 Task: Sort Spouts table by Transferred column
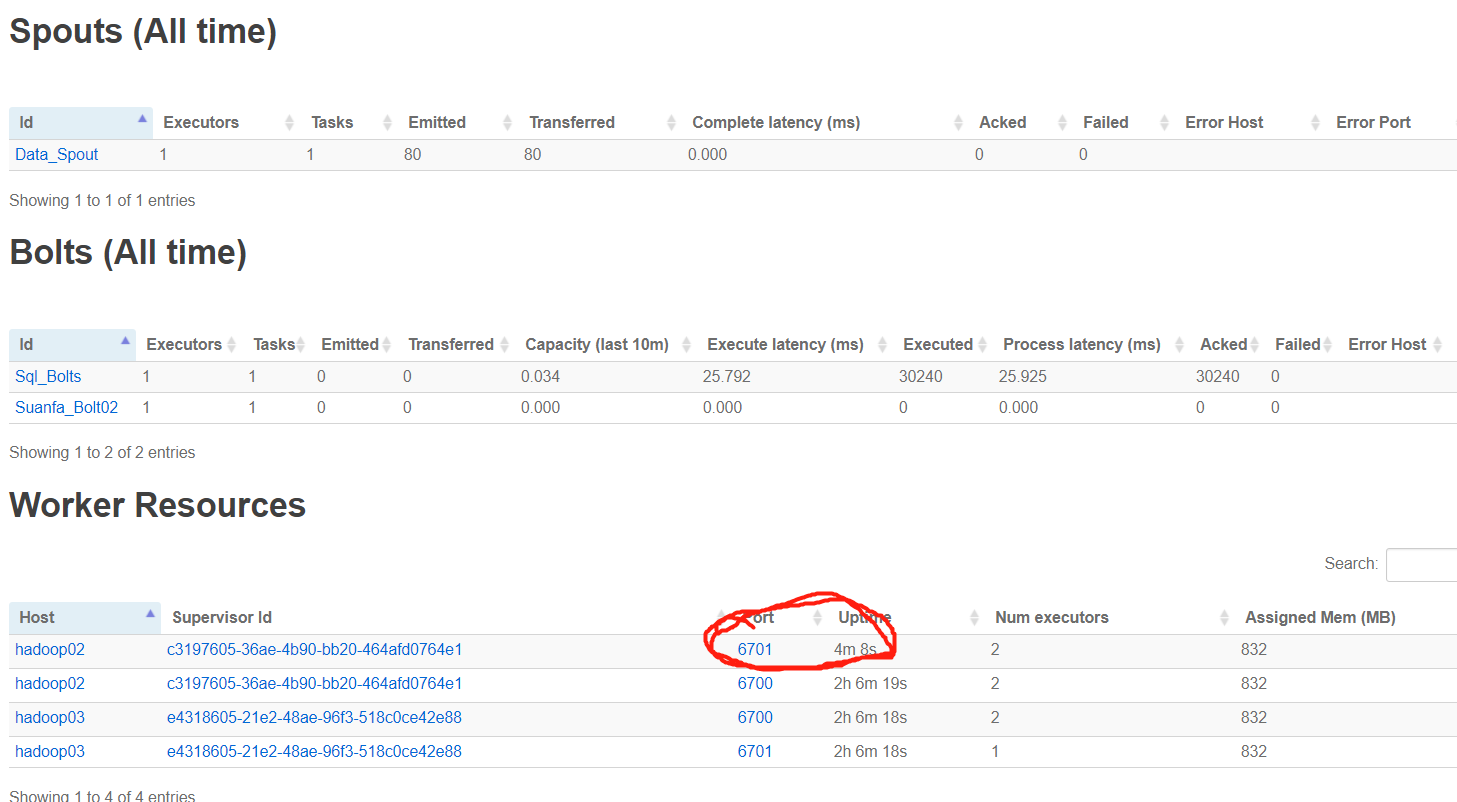600,122
